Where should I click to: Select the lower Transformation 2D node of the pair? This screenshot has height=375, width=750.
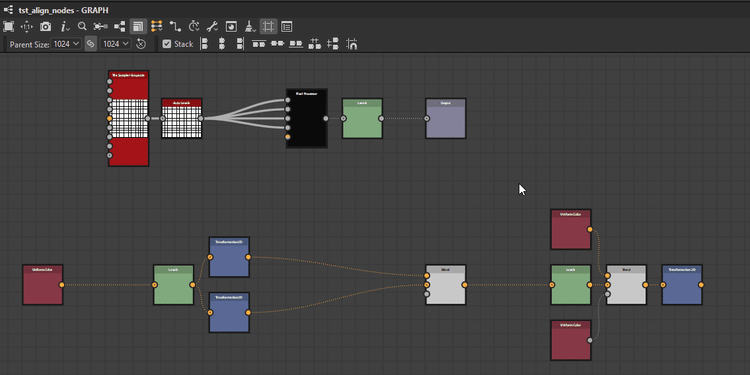coord(229,312)
